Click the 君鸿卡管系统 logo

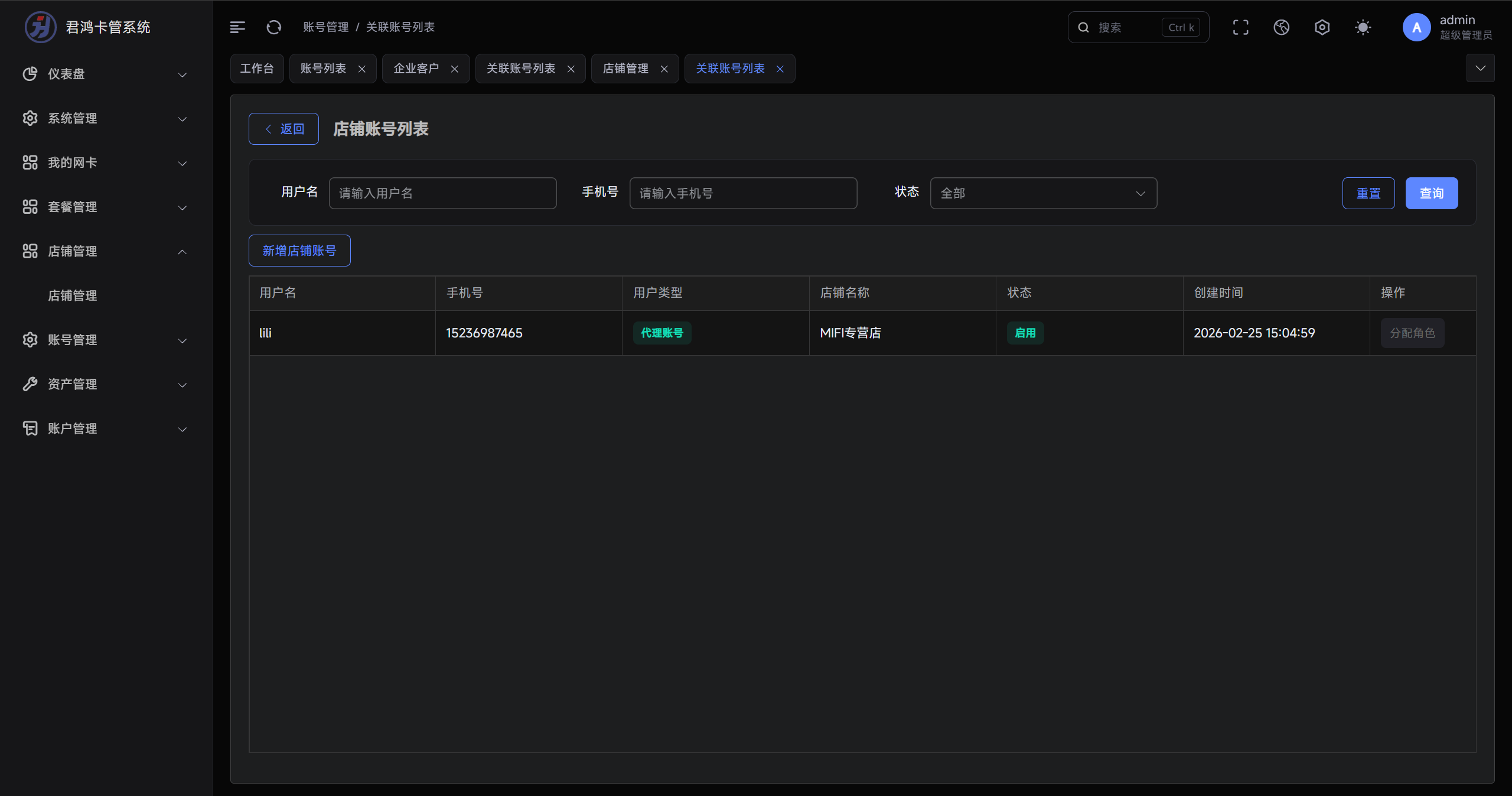[x=40, y=27]
